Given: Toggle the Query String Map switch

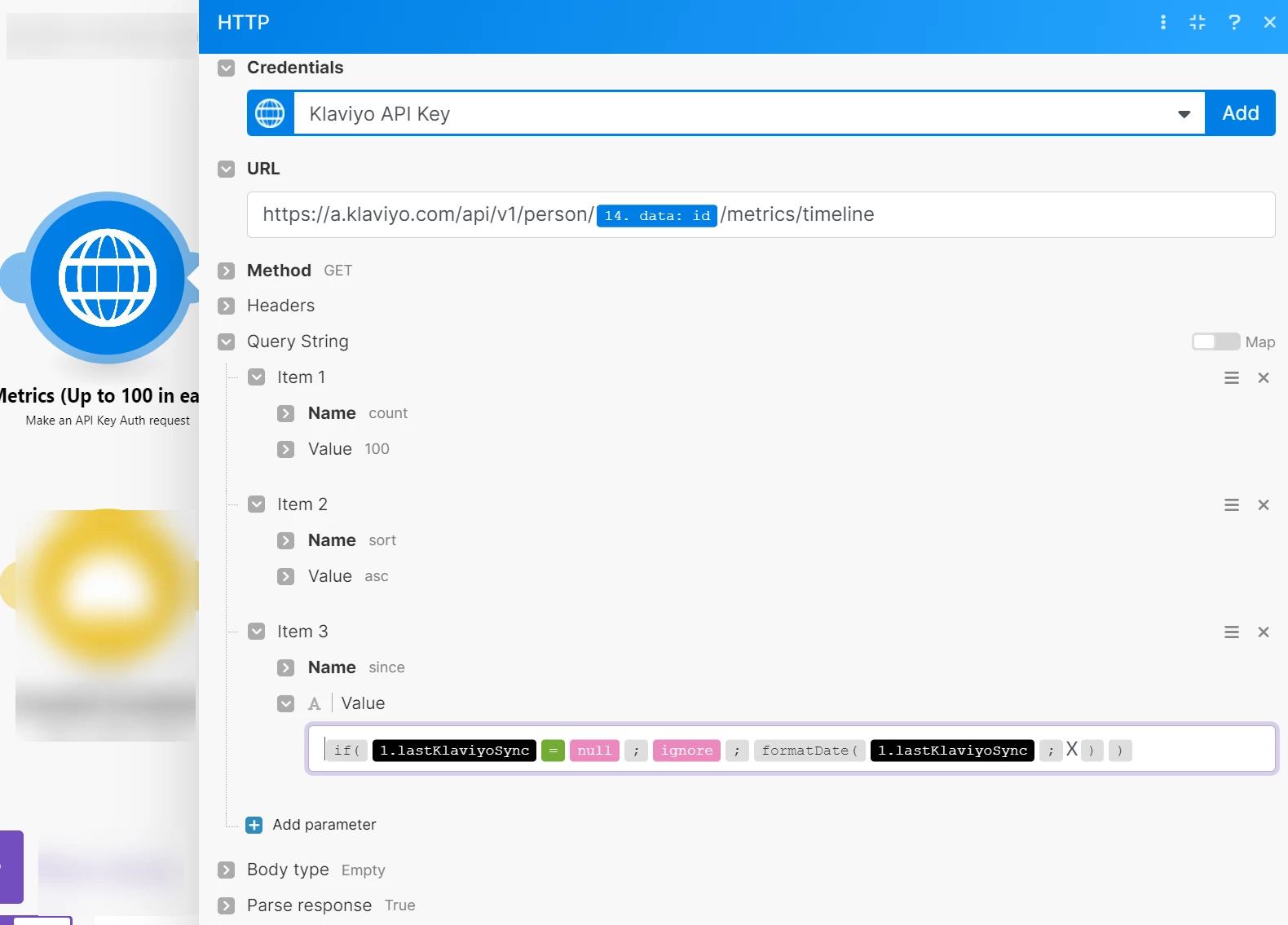Looking at the screenshot, I should coord(1215,341).
